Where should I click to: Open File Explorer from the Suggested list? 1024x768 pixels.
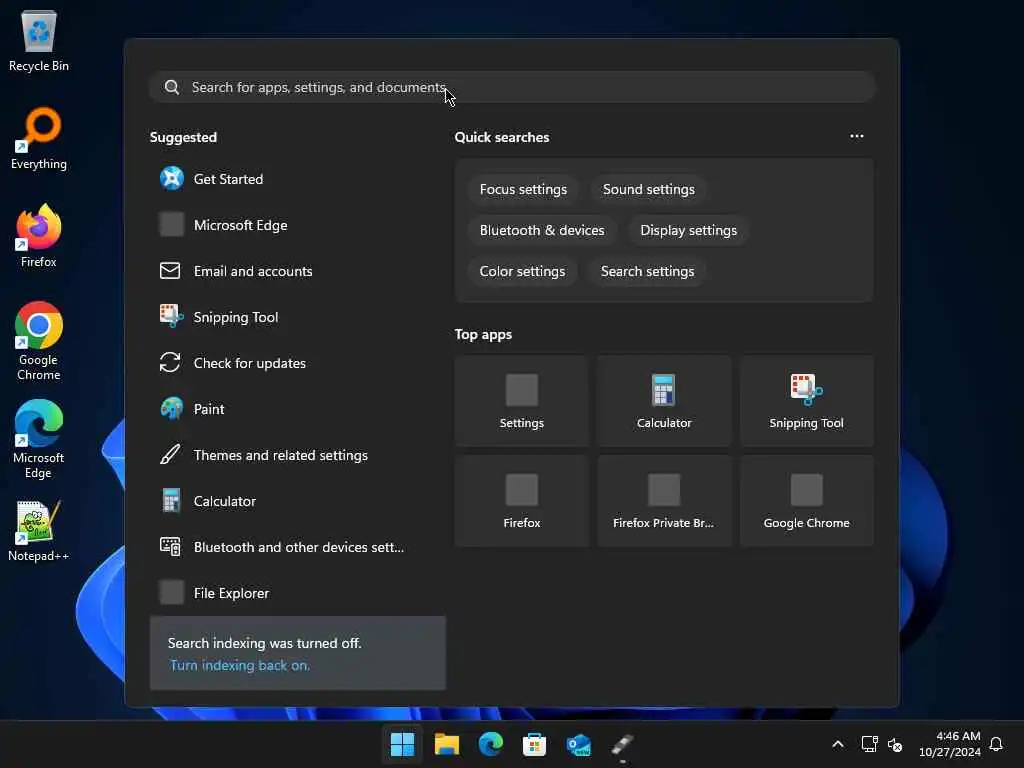pyautogui.click(x=297, y=593)
